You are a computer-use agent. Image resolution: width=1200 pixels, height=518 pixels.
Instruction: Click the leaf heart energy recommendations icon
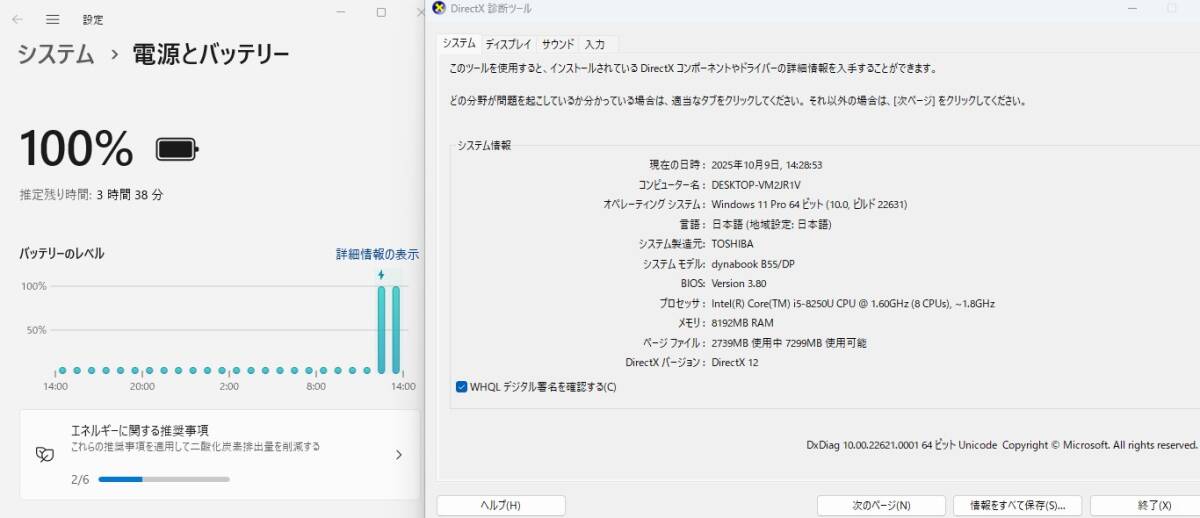point(44,454)
